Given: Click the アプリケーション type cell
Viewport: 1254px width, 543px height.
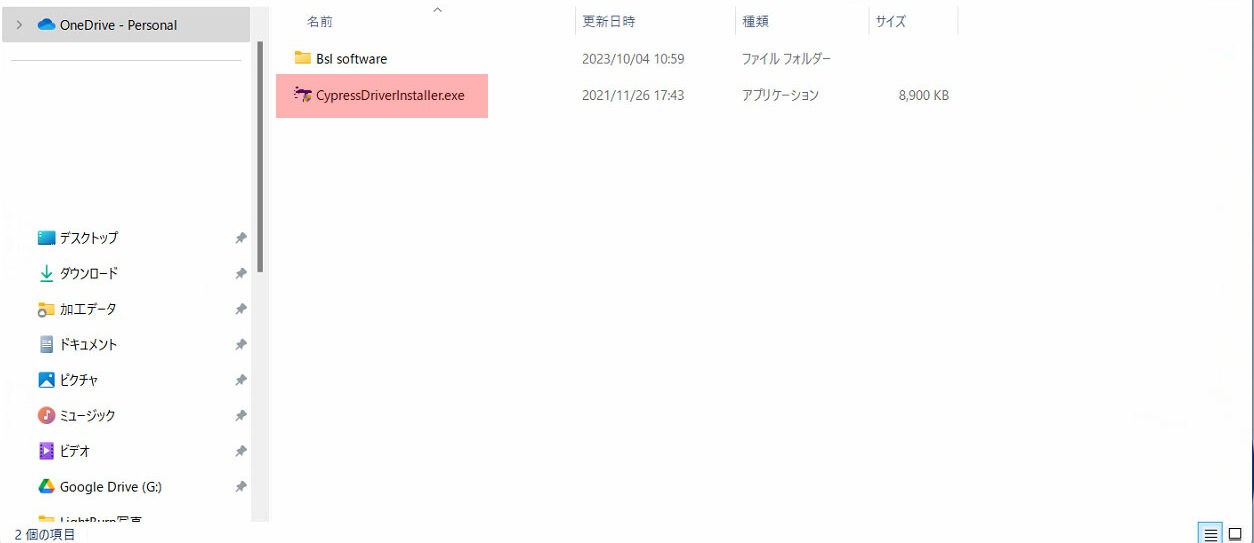Looking at the screenshot, I should pos(780,96).
